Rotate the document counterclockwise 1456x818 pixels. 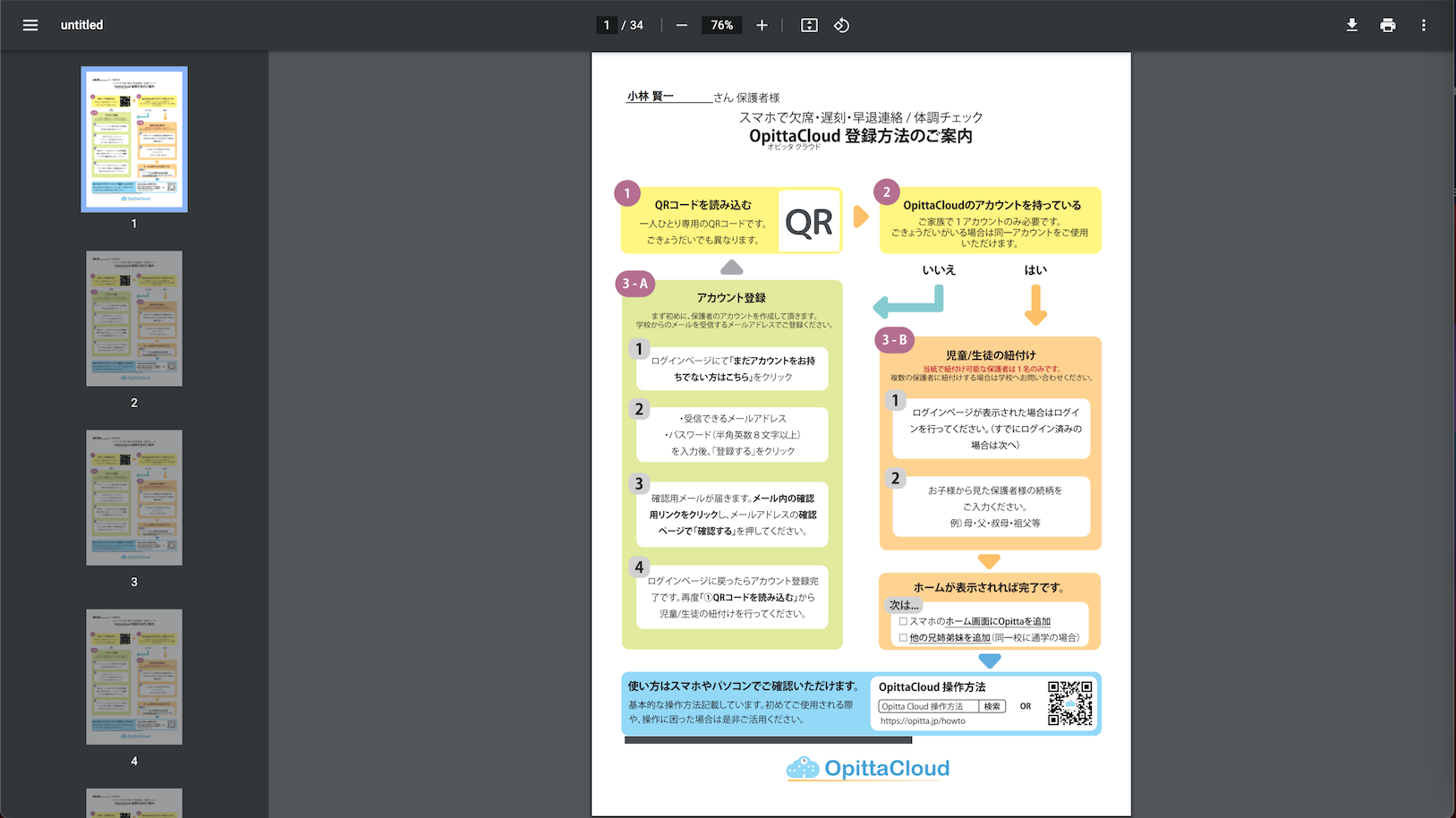click(841, 25)
